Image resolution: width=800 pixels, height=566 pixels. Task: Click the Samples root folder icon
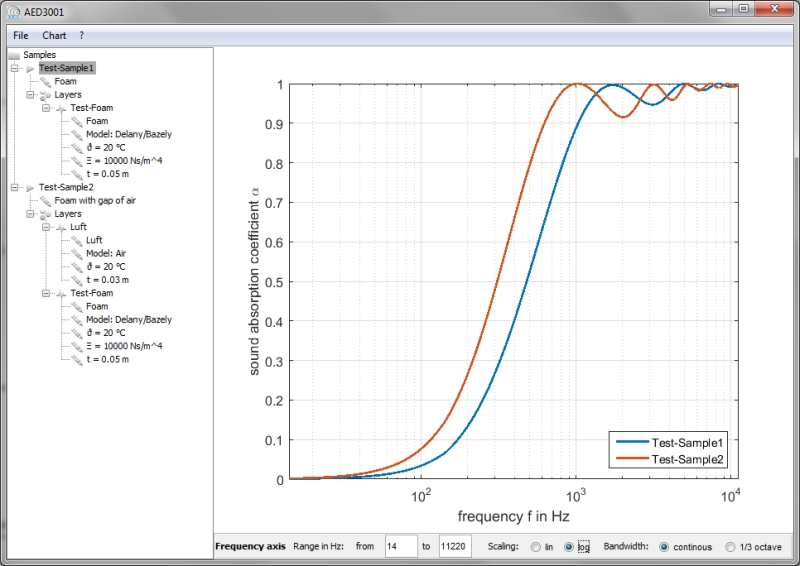(14, 55)
